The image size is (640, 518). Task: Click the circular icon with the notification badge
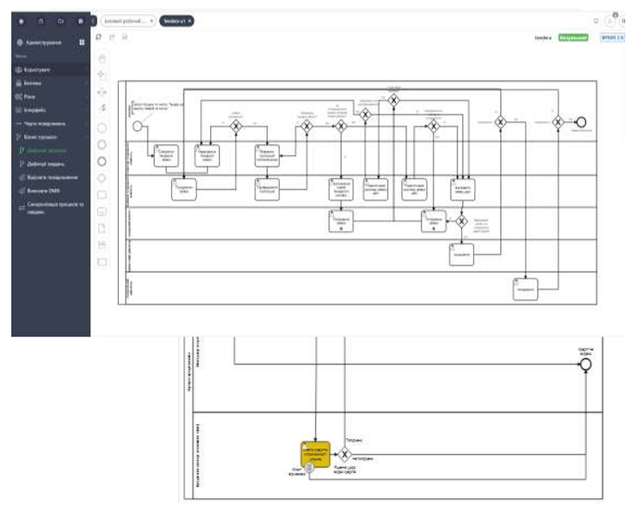pos(610,20)
